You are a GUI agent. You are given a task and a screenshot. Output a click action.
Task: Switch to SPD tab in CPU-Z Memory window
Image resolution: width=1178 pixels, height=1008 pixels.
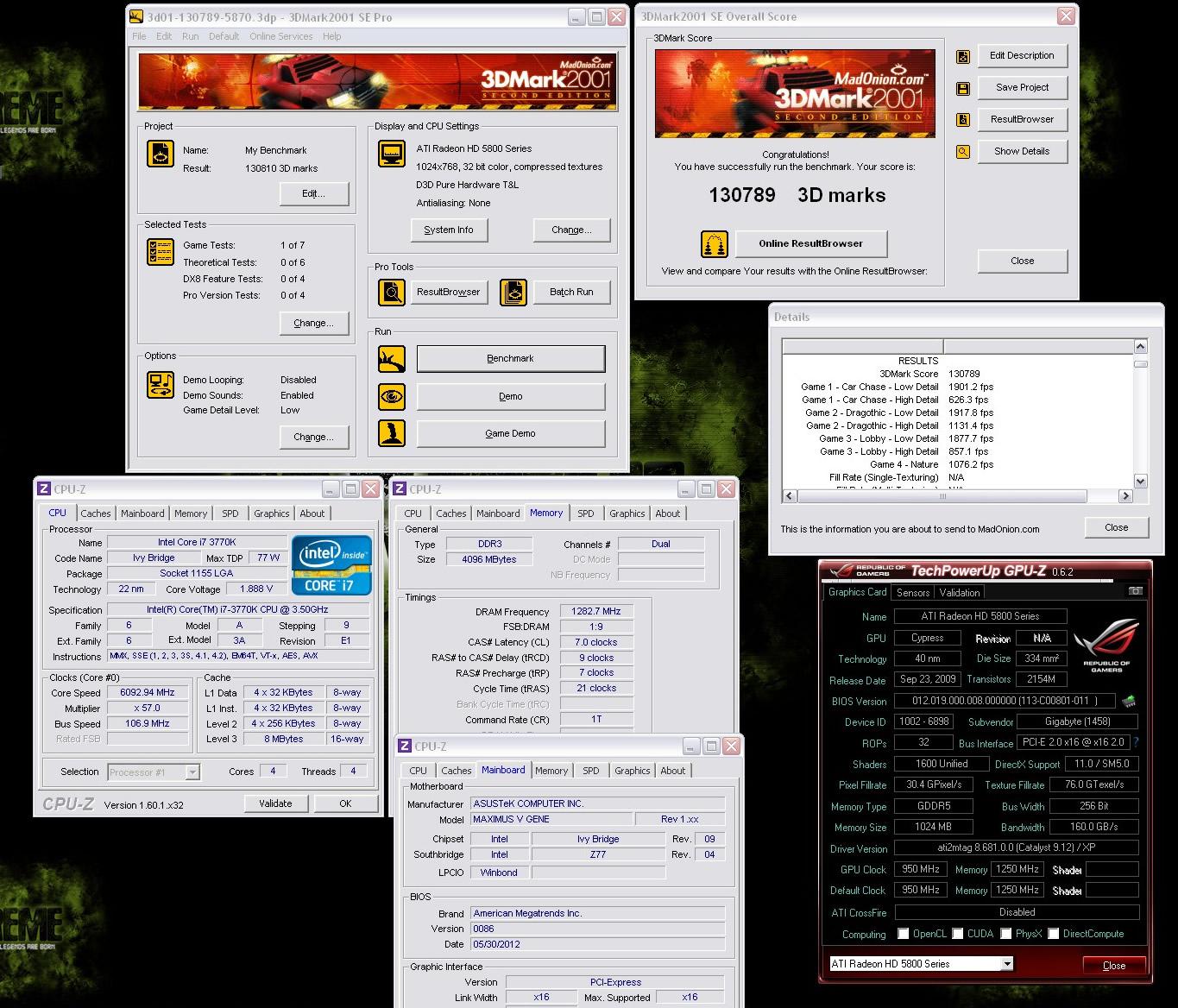(586, 513)
